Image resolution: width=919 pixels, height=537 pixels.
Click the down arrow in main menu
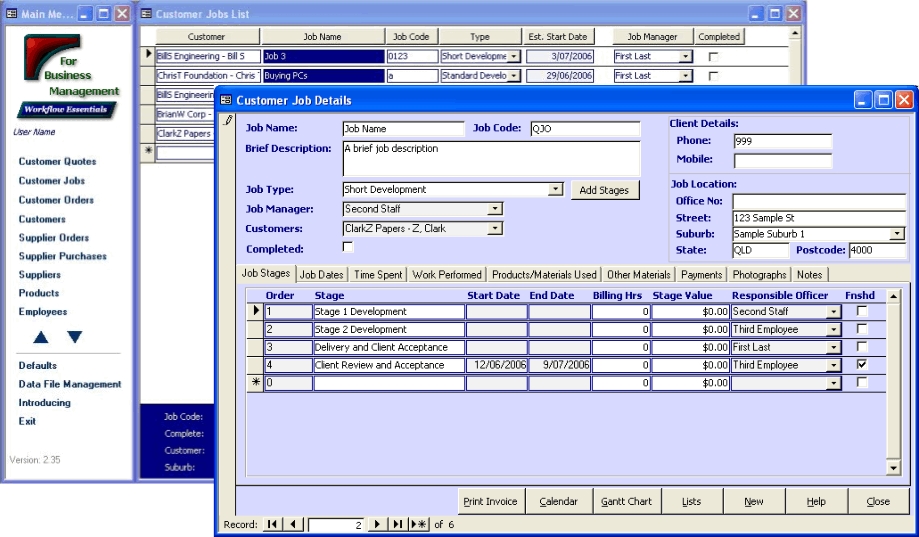tap(75, 337)
